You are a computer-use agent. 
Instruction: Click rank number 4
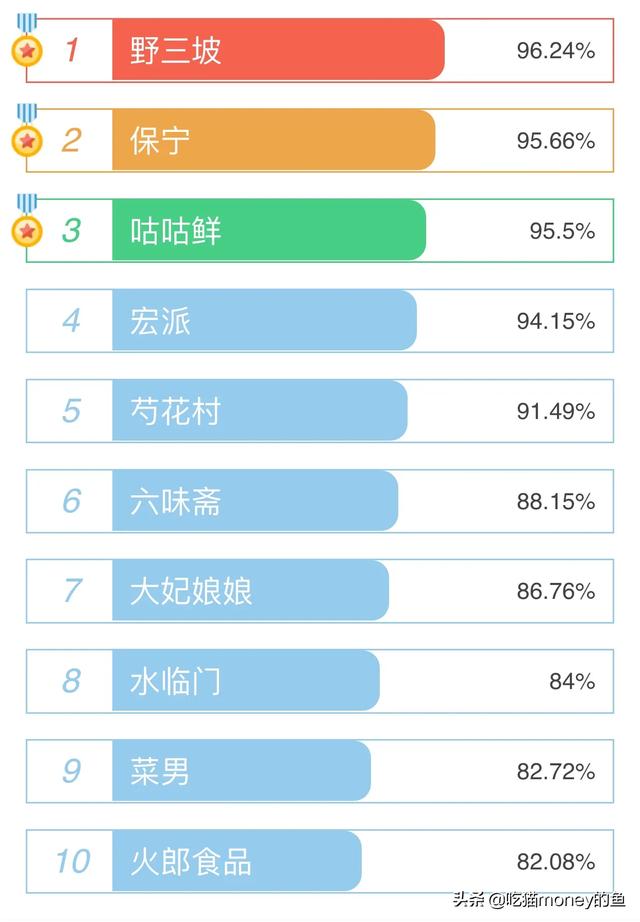click(71, 321)
